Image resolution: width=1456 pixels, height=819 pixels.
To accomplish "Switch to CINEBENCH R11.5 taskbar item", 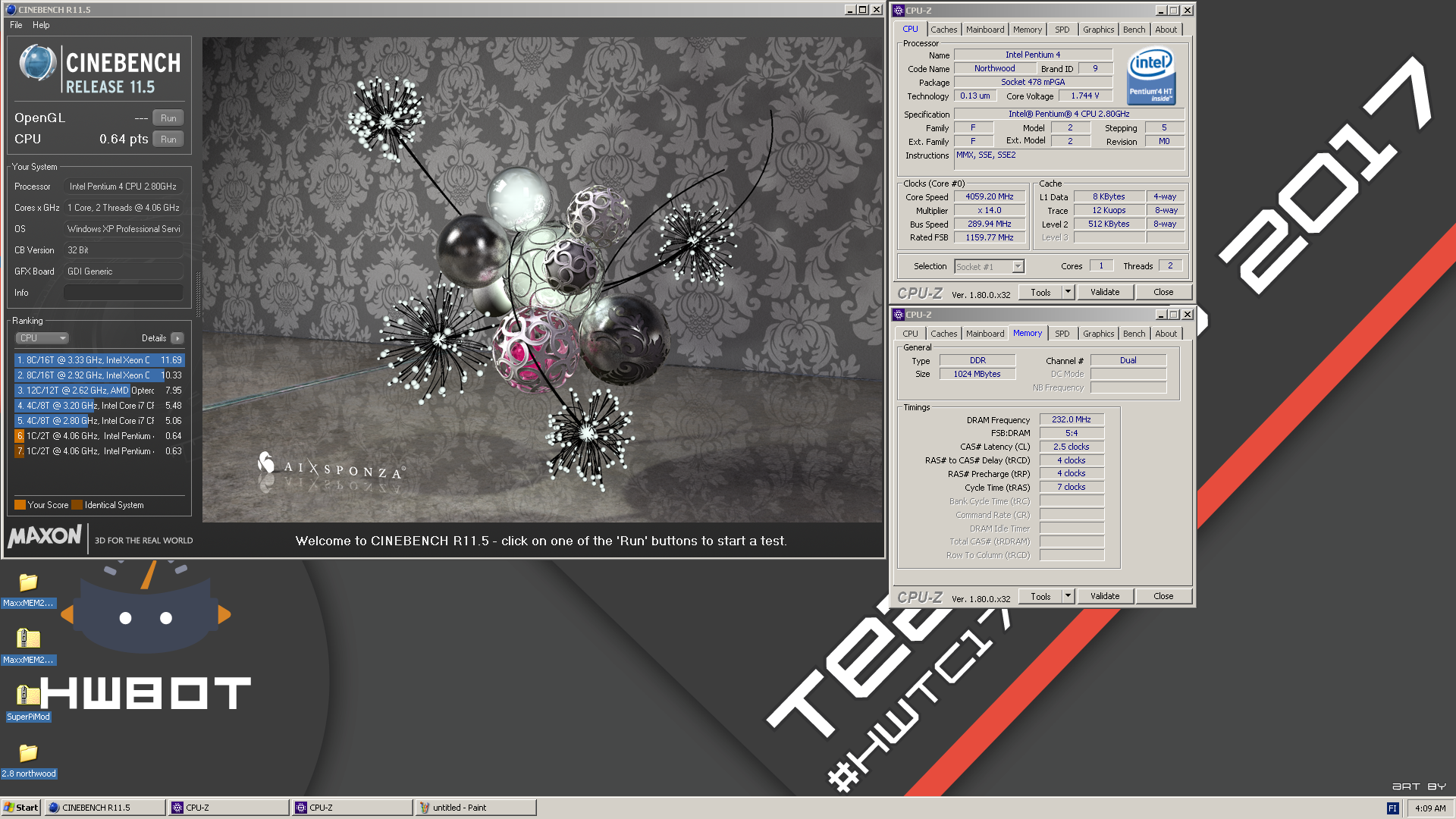I will click(x=105, y=808).
